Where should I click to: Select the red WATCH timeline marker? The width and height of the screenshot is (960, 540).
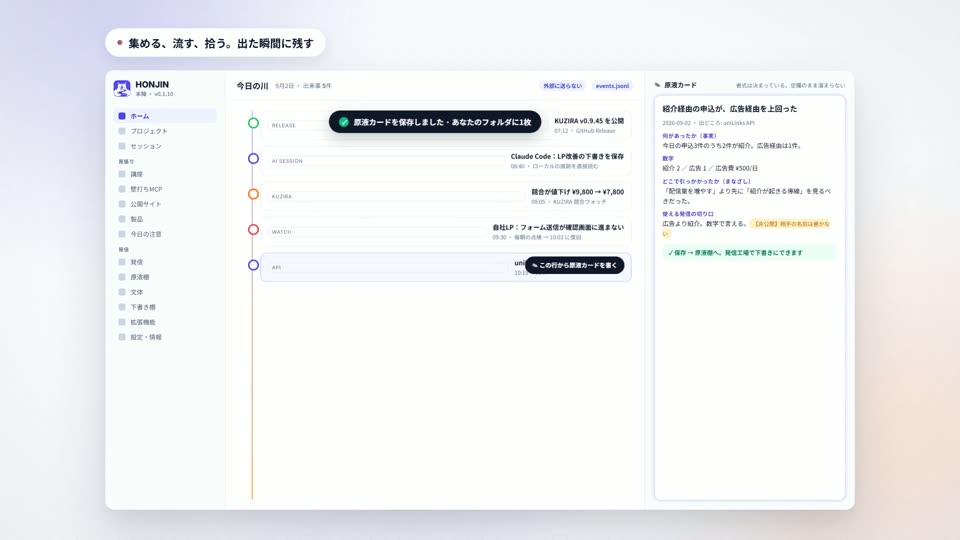(x=253, y=230)
